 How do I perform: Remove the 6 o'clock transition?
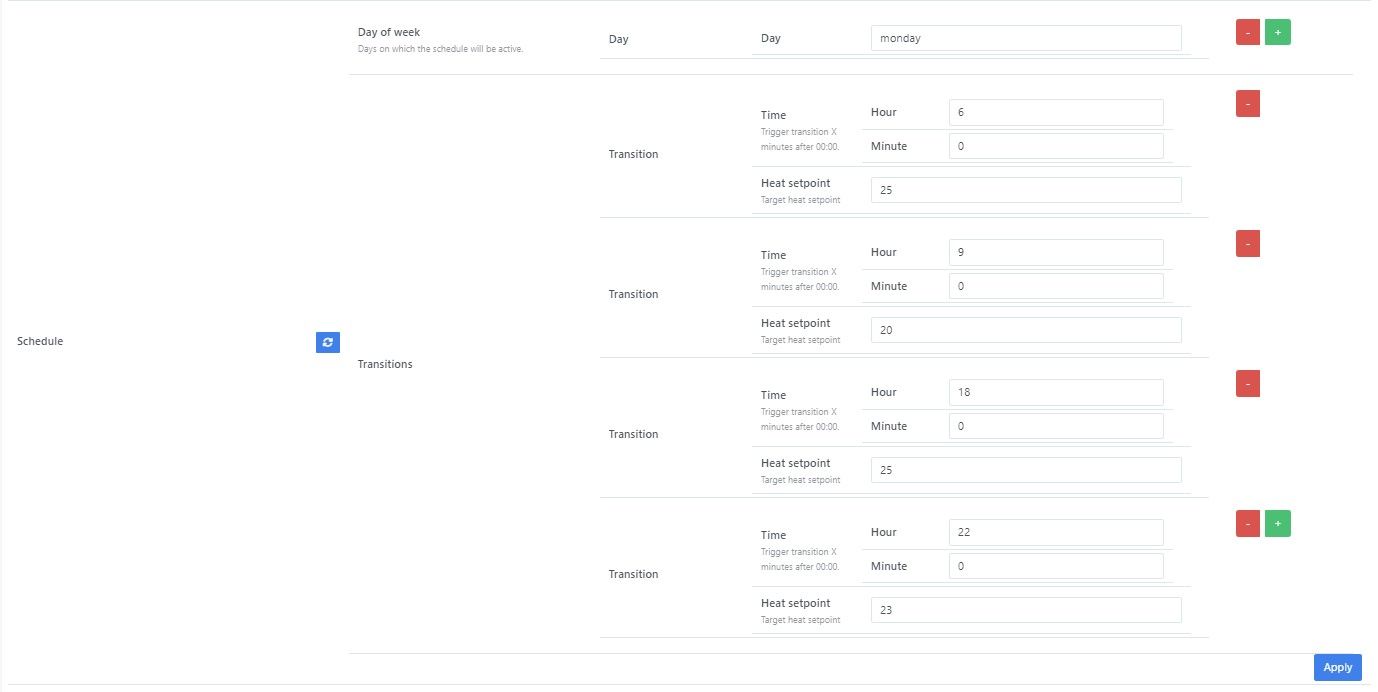1247,104
